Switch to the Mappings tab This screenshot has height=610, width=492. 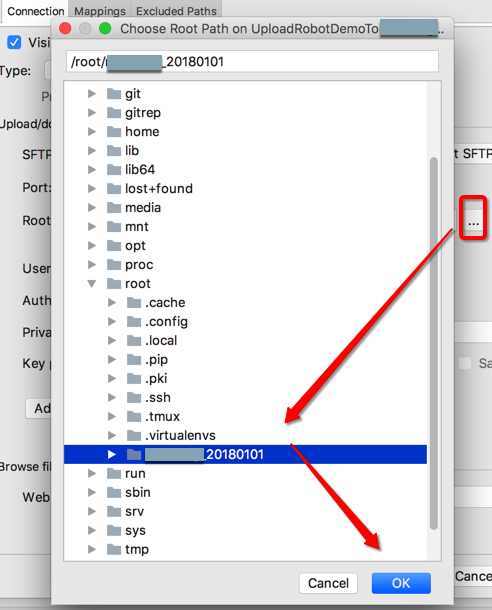pos(100,11)
